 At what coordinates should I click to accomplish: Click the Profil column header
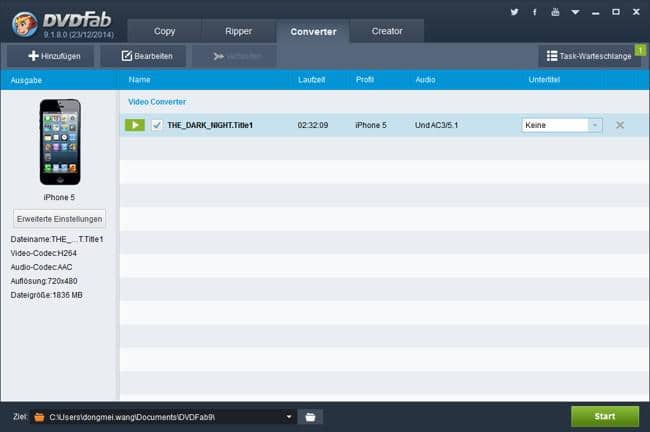pyautogui.click(x=364, y=80)
